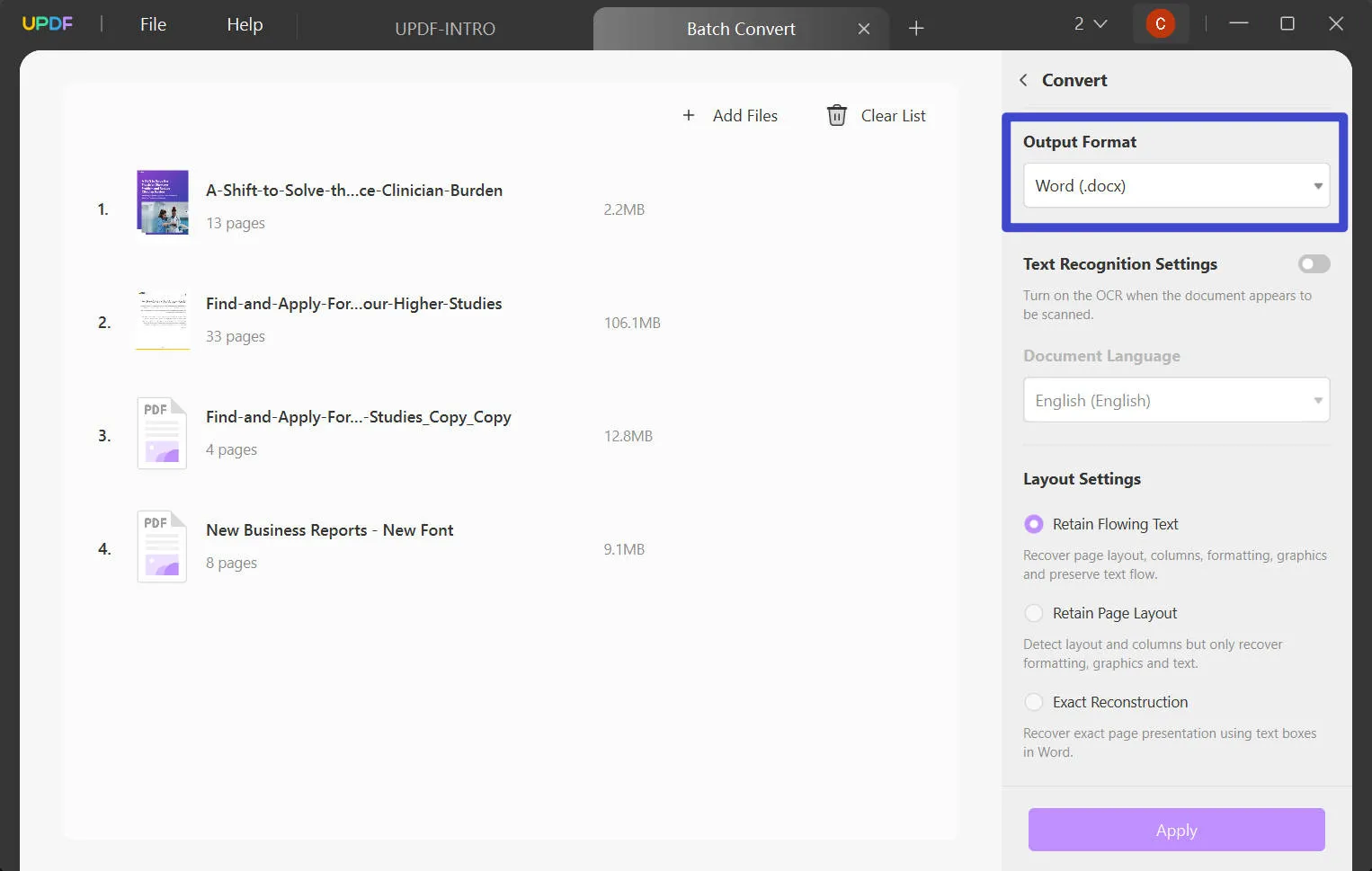Select Exact Reconstruction option
1372x871 pixels.
pyautogui.click(x=1034, y=702)
